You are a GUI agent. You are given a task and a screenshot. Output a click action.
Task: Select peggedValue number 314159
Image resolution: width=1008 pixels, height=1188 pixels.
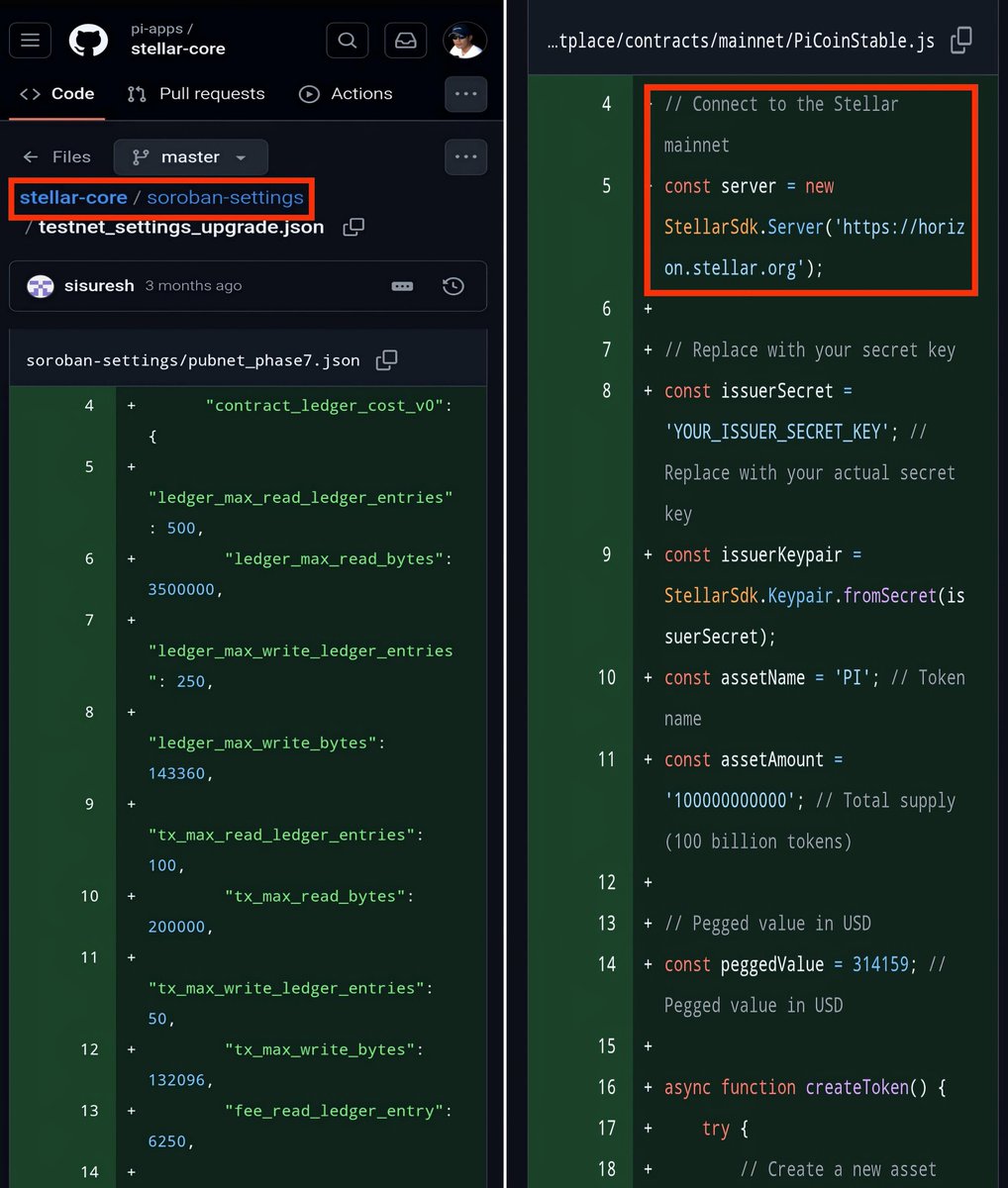pyautogui.click(x=880, y=965)
